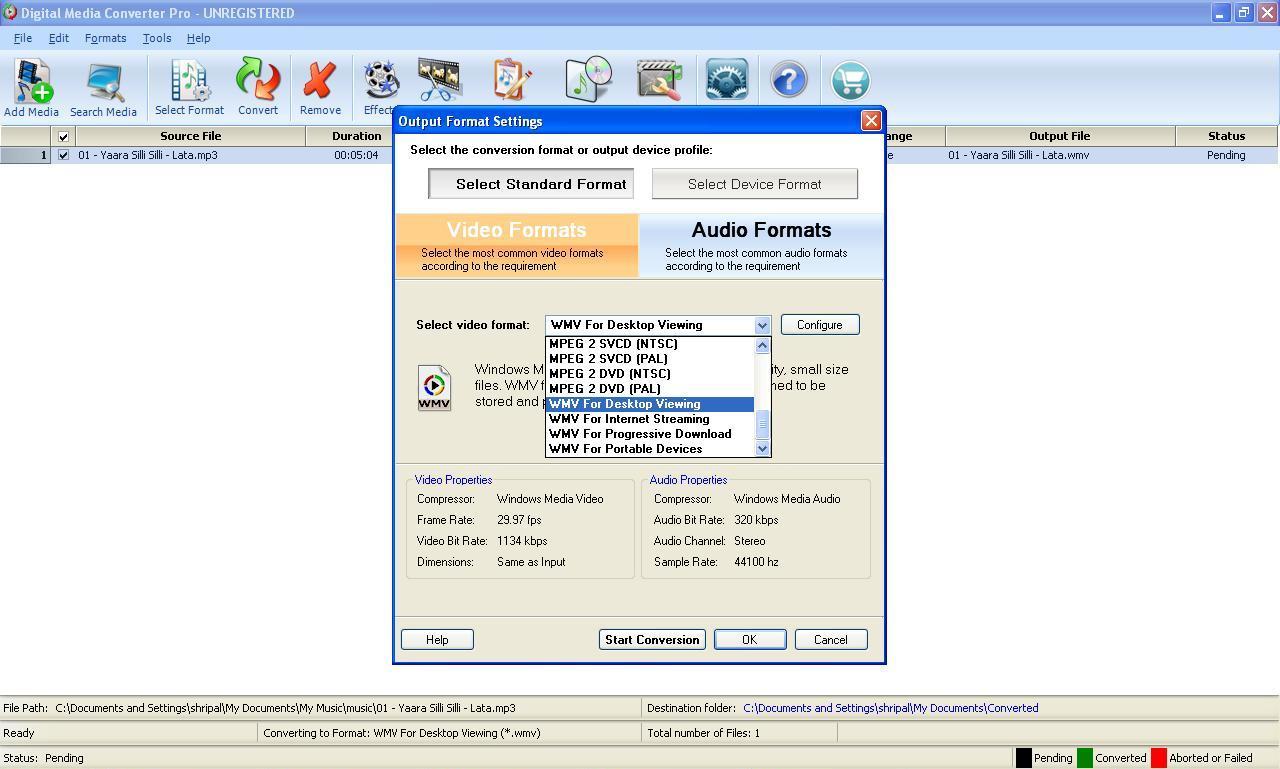
Task: Click output file 01 - Yaara Silli Silli - Lata.wmv
Action: 1019,155
